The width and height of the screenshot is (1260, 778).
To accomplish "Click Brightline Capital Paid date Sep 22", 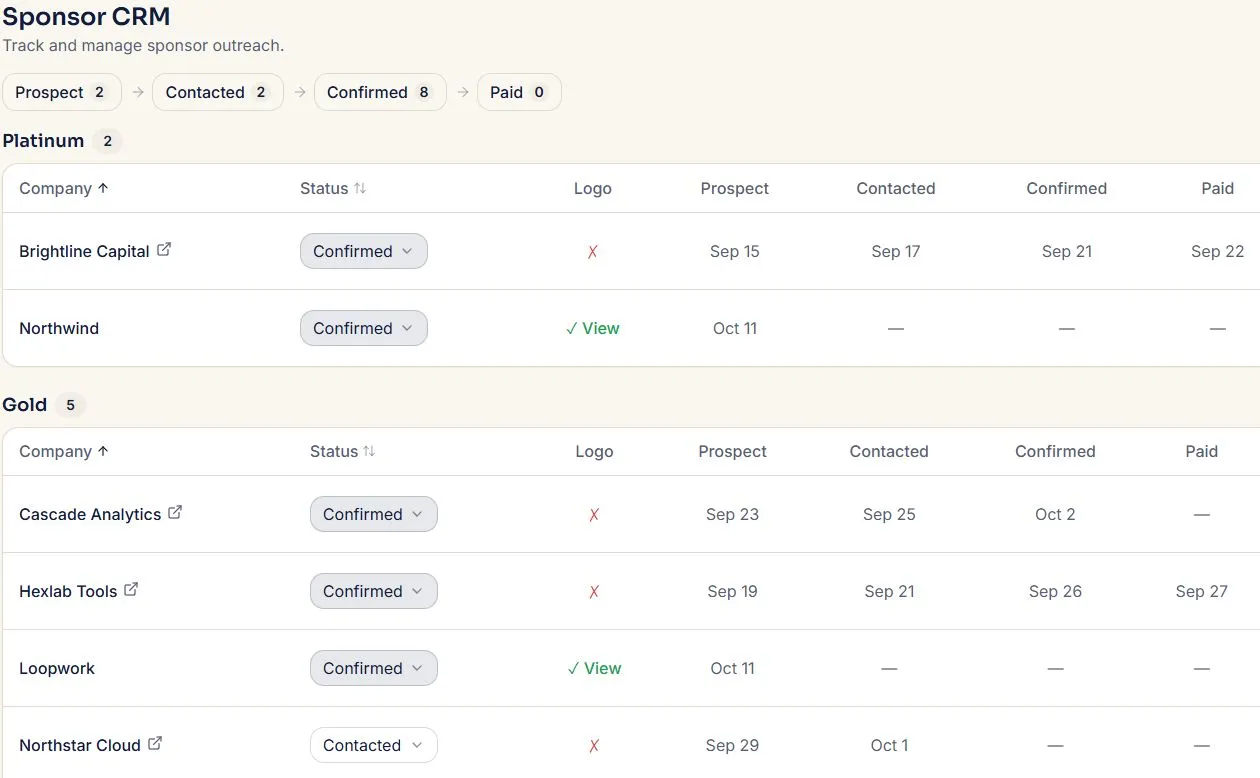I will 1217,251.
